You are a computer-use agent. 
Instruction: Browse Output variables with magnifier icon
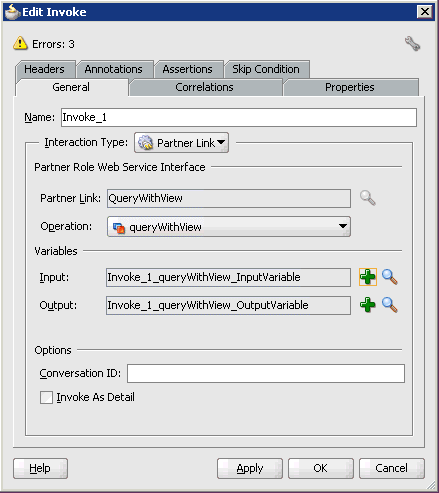click(389, 305)
